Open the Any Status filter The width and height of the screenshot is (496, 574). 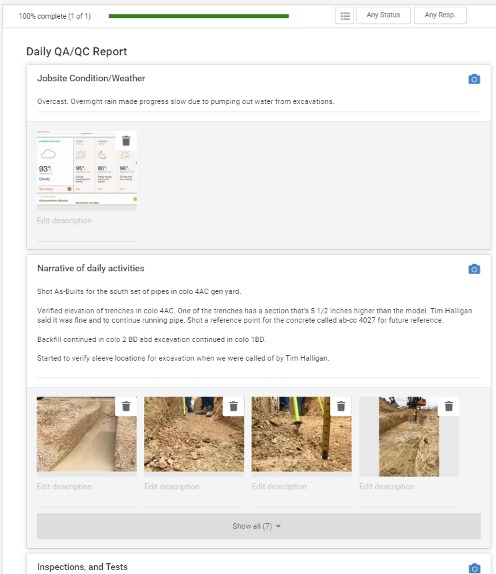[383, 15]
